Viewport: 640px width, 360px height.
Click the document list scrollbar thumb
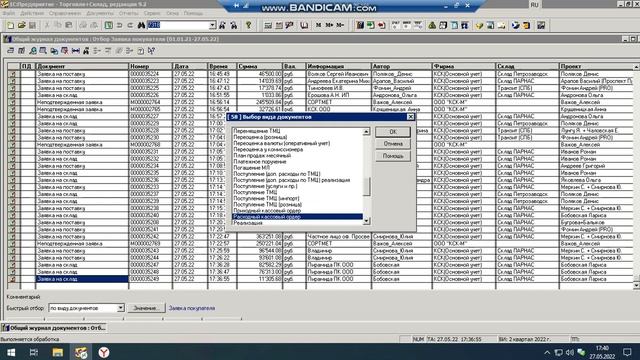[636, 278]
